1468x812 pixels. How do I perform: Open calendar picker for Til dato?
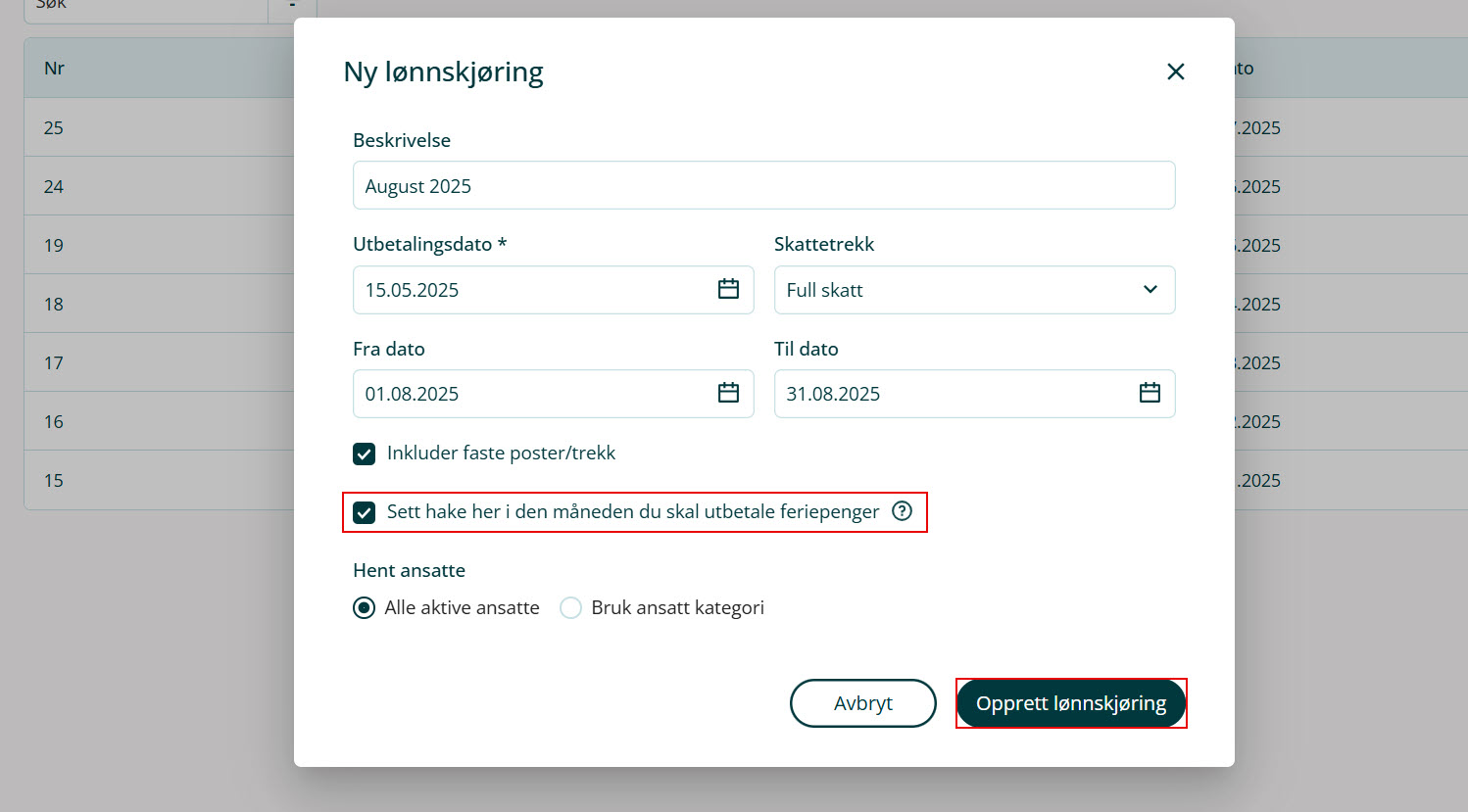(x=1150, y=393)
